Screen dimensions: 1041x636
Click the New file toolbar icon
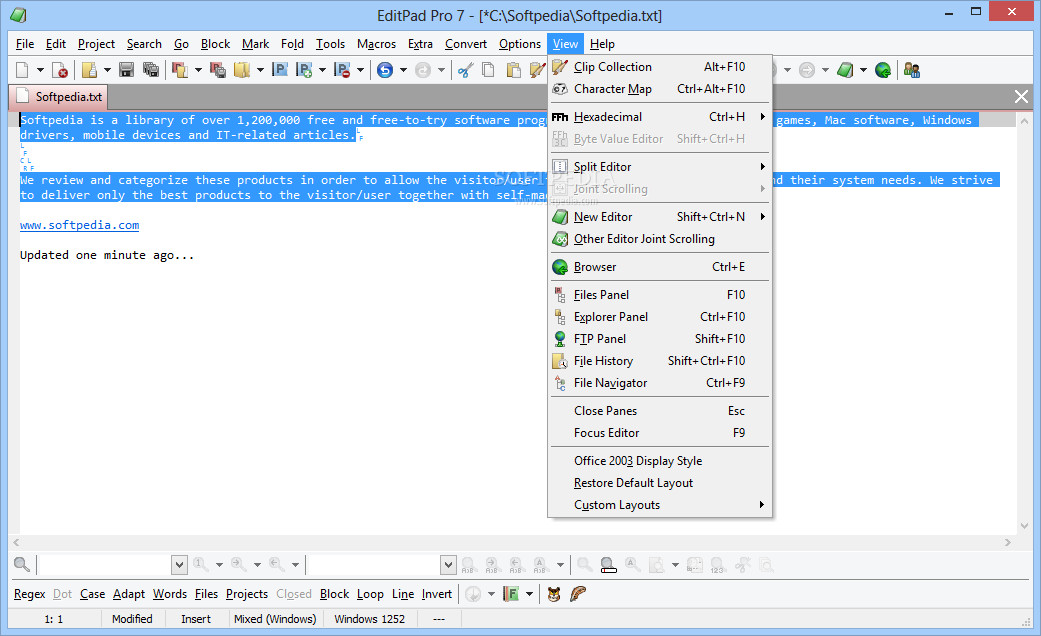pos(23,70)
